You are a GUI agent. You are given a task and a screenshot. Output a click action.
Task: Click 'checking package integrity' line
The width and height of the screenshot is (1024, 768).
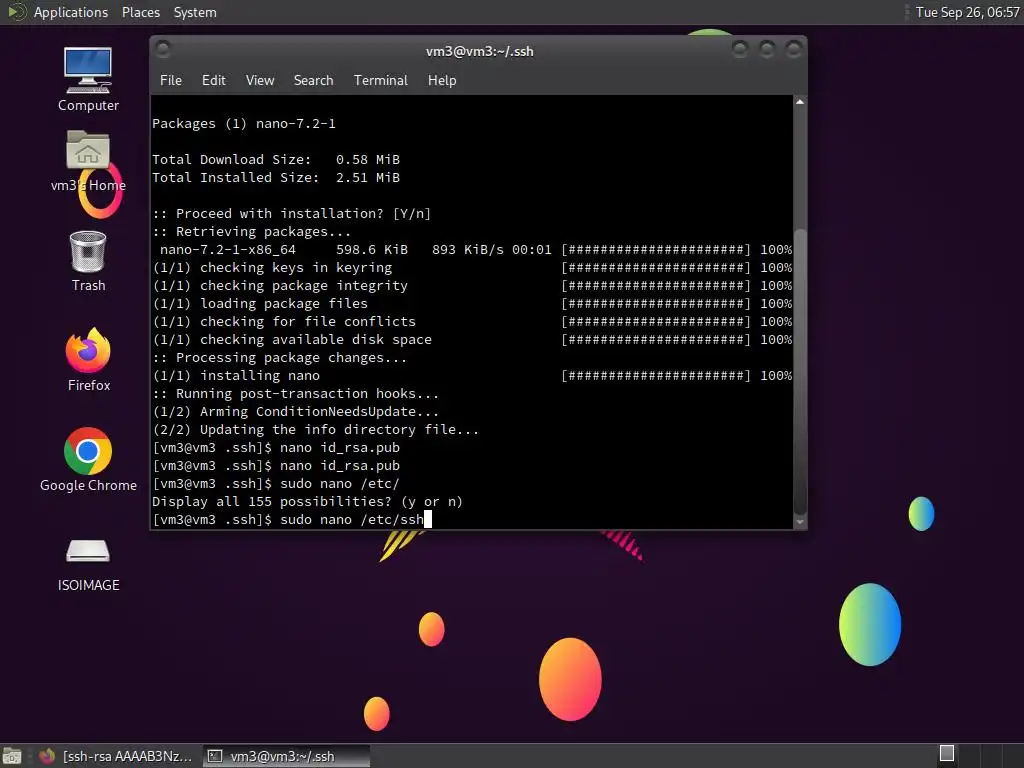tap(472, 285)
